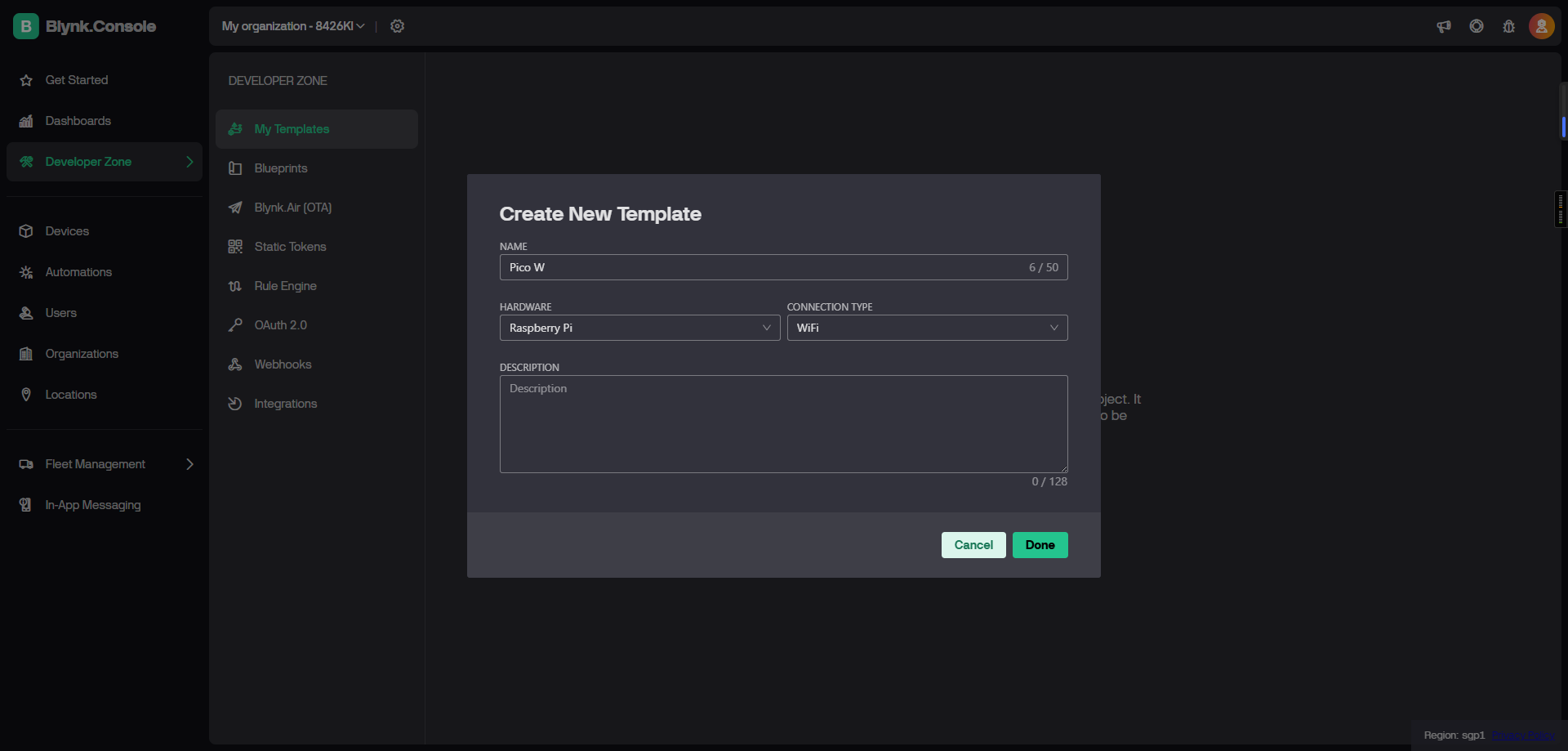This screenshot has width=1568, height=751.
Task: Expand the Developer Zone chevron
Action: (x=189, y=162)
